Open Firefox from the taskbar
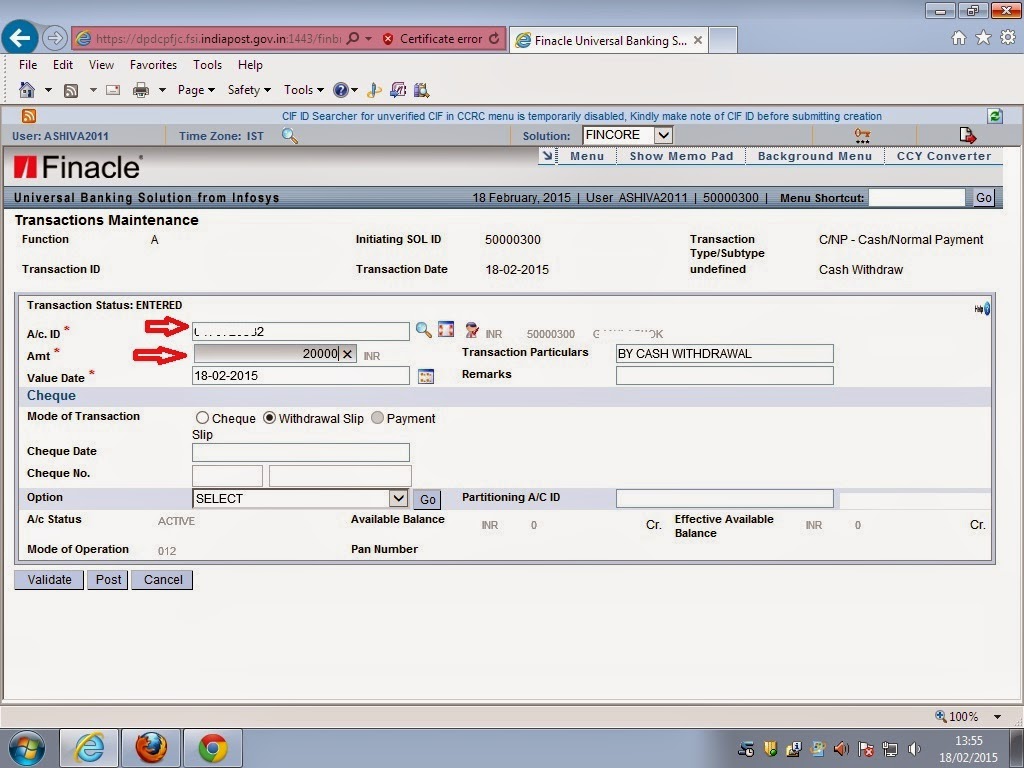The width and height of the screenshot is (1024, 768). [151, 748]
